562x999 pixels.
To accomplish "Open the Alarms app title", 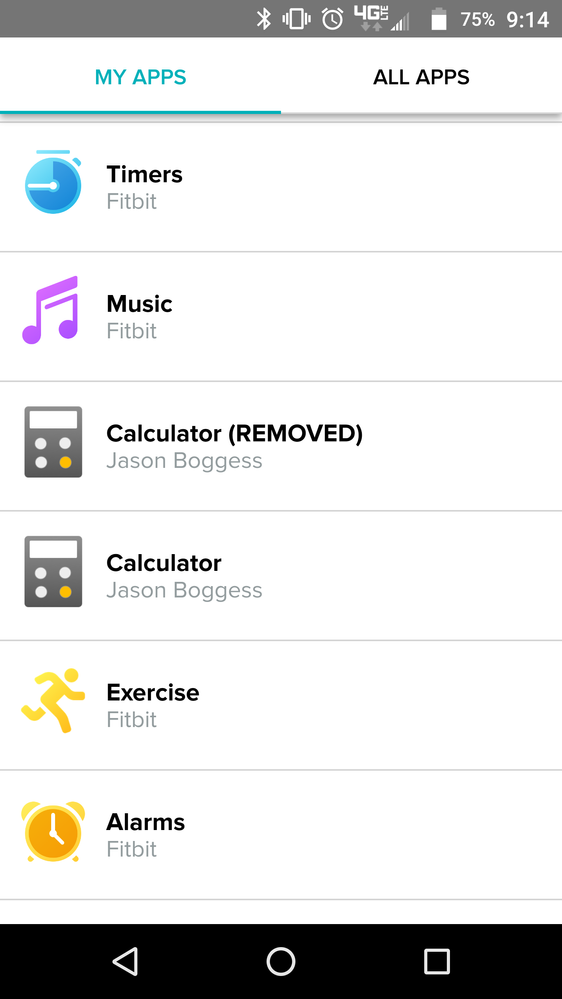I will tap(146, 822).
